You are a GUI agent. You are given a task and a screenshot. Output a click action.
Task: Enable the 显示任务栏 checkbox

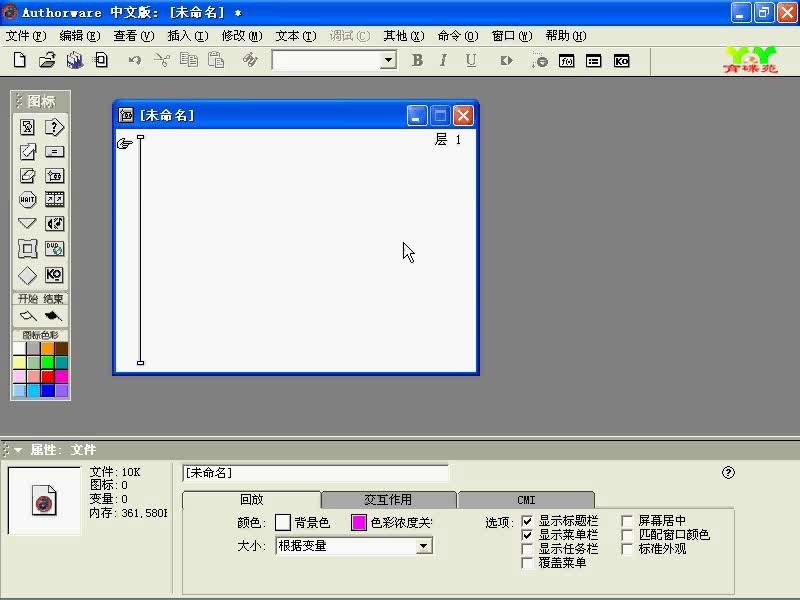pos(527,549)
